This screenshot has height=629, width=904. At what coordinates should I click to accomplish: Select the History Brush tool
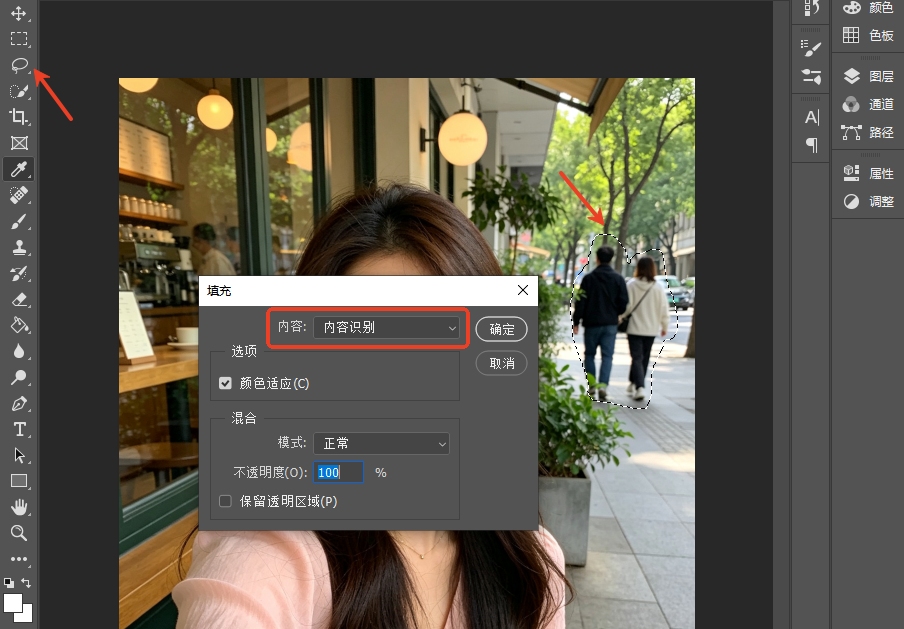(x=18, y=273)
